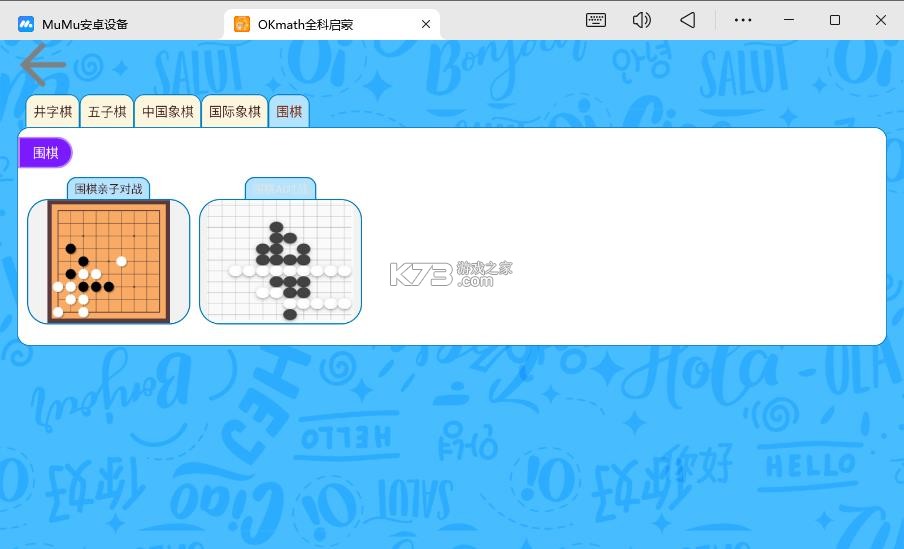Toggle the emulator volume speaker icon
904x549 pixels.
point(641,20)
